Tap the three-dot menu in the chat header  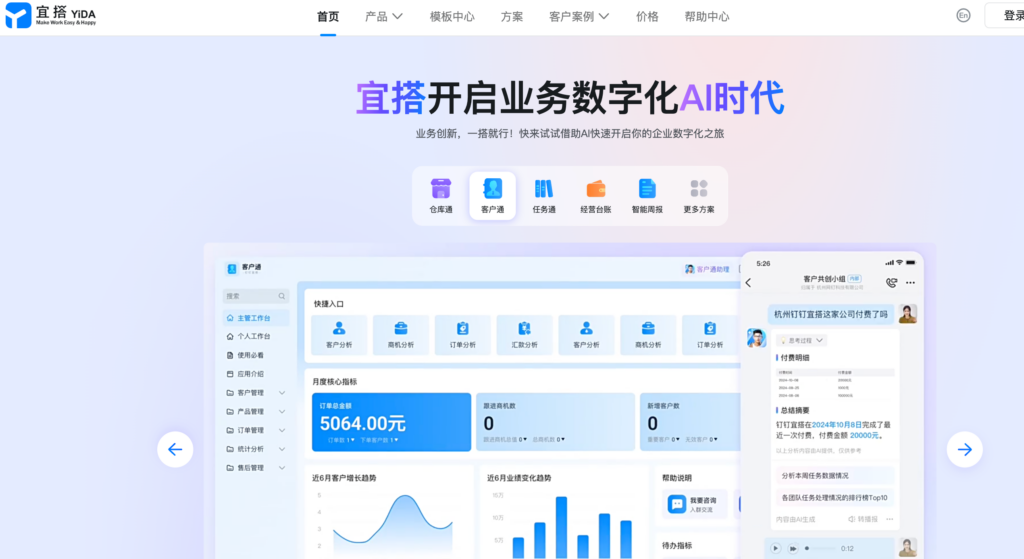coord(910,283)
